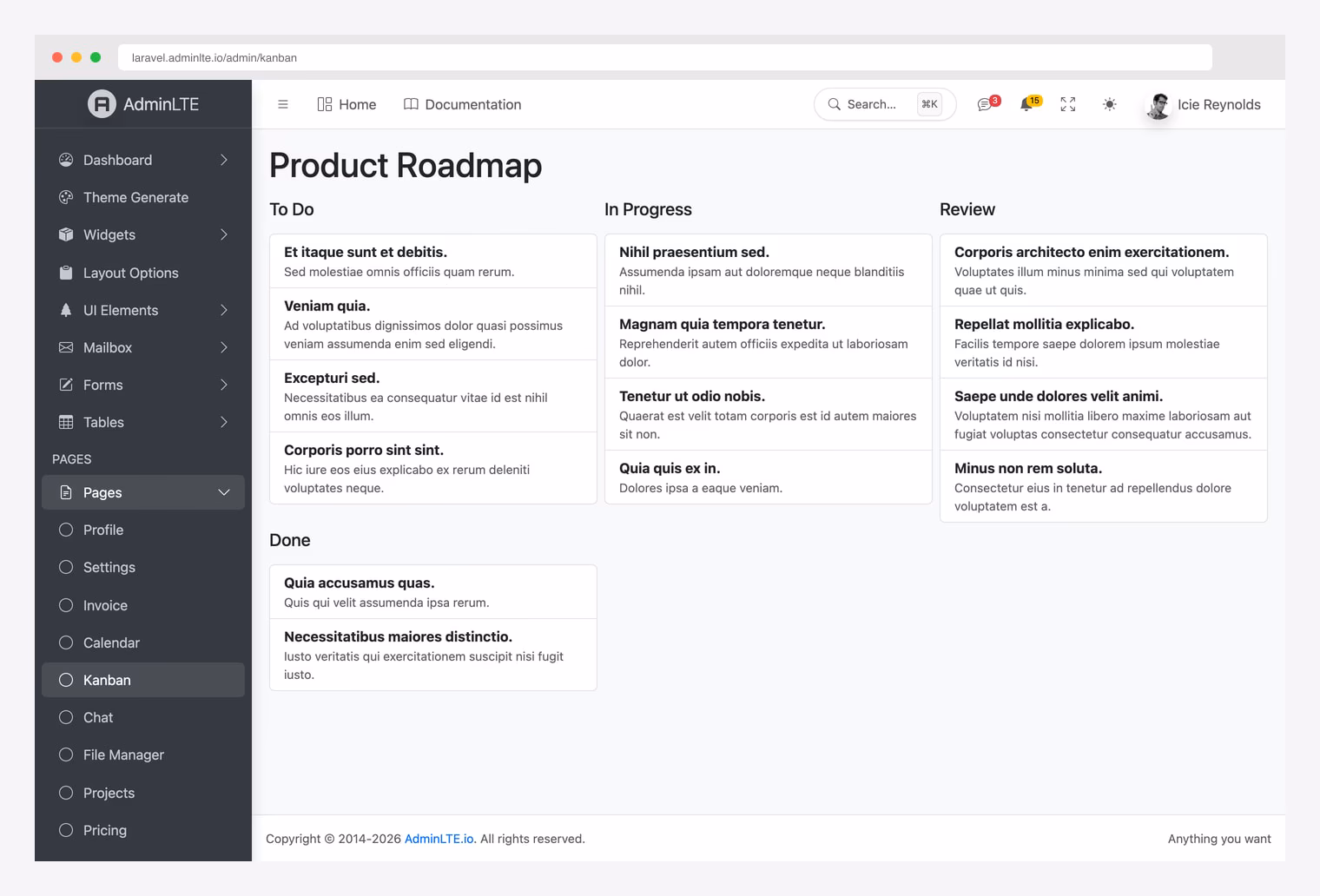Open card "Nihil praesentium sed."
The width and height of the screenshot is (1320, 896).
[x=769, y=270]
